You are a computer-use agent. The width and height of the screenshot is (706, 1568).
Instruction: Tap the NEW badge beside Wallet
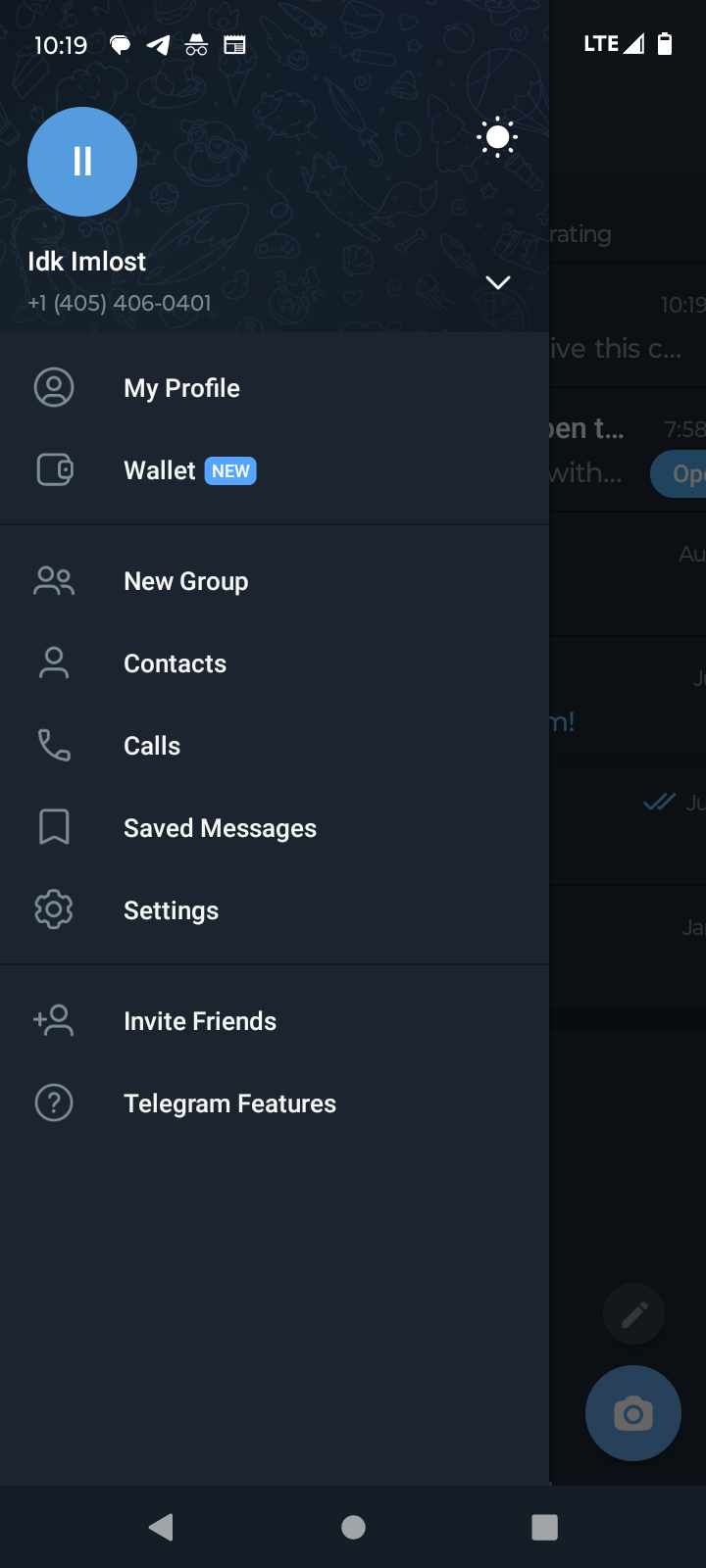click(230, 471)
